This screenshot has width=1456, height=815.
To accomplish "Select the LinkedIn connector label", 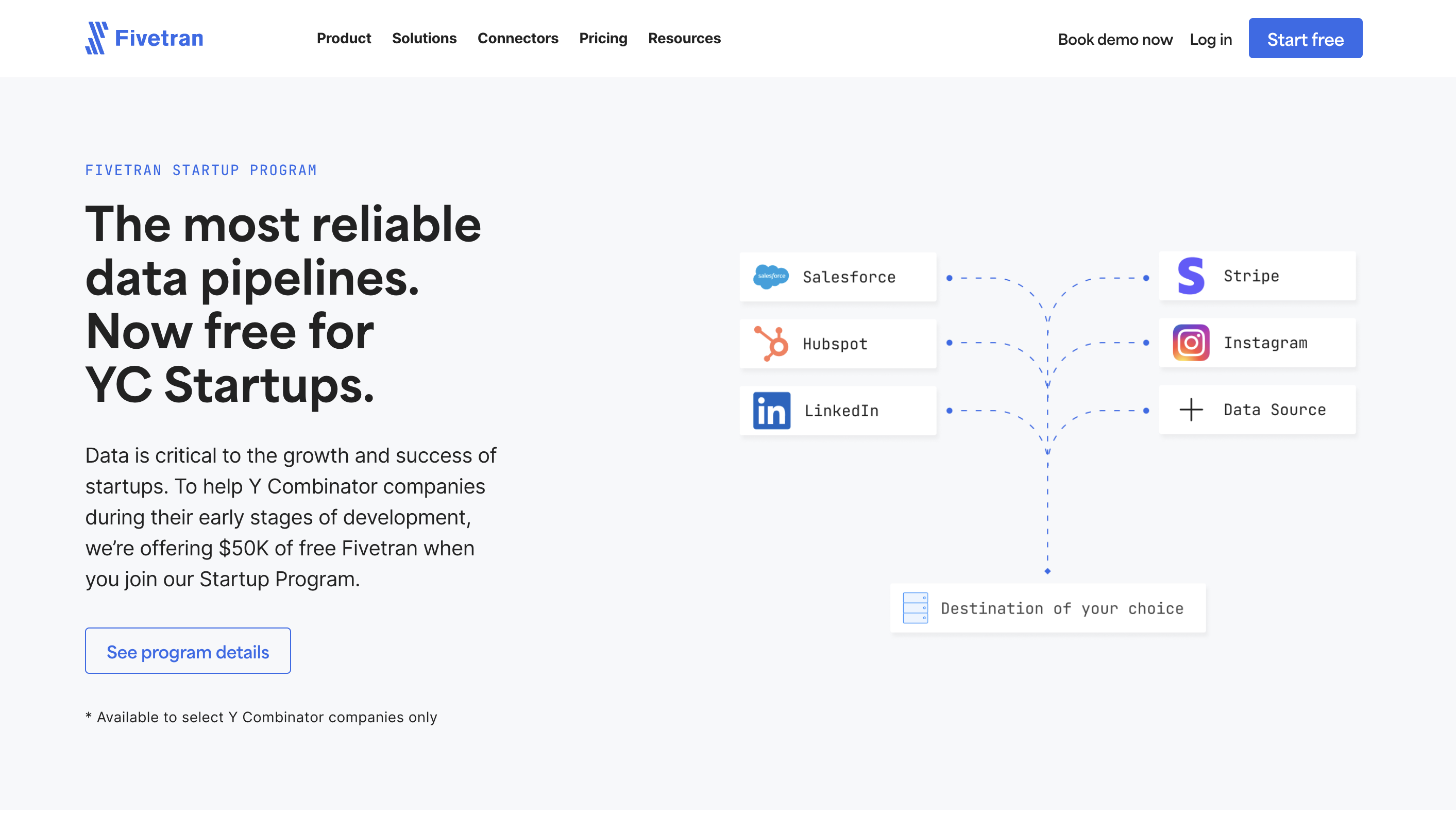I will point(841,411).
